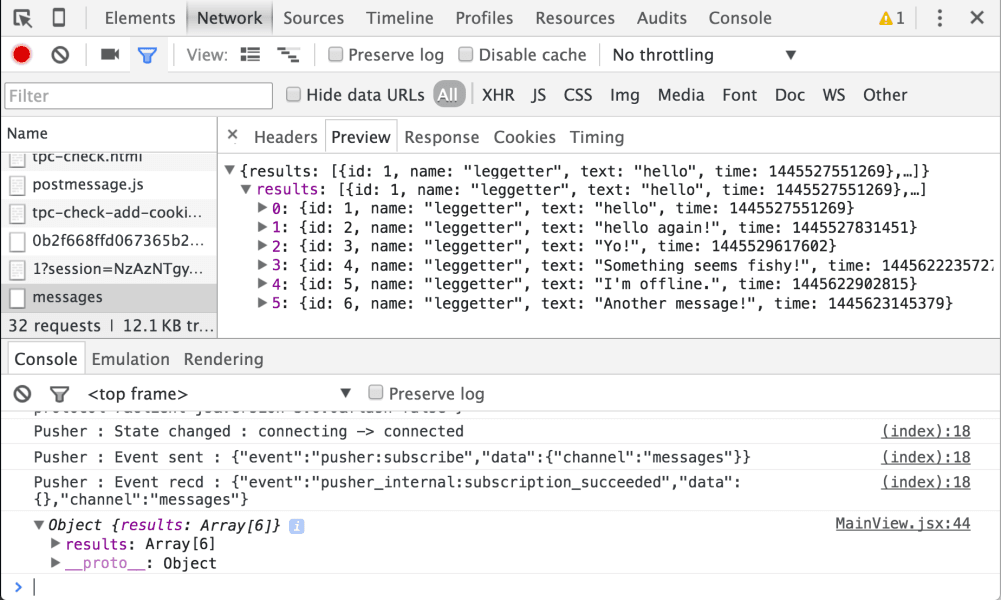Clear the console with the block icon
1001x600 pixels.
[21, 394]
